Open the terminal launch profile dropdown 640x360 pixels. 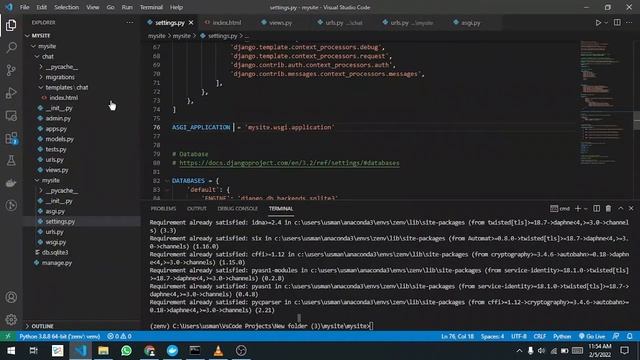[586, 209]
